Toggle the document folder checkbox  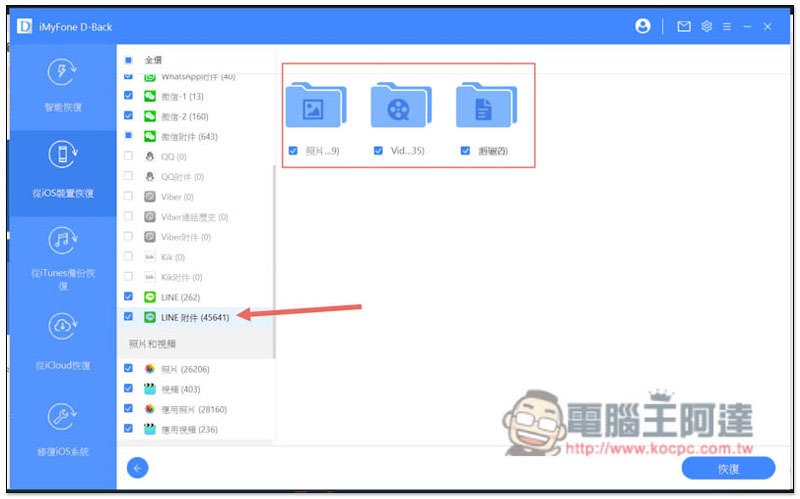pos(465,151)
